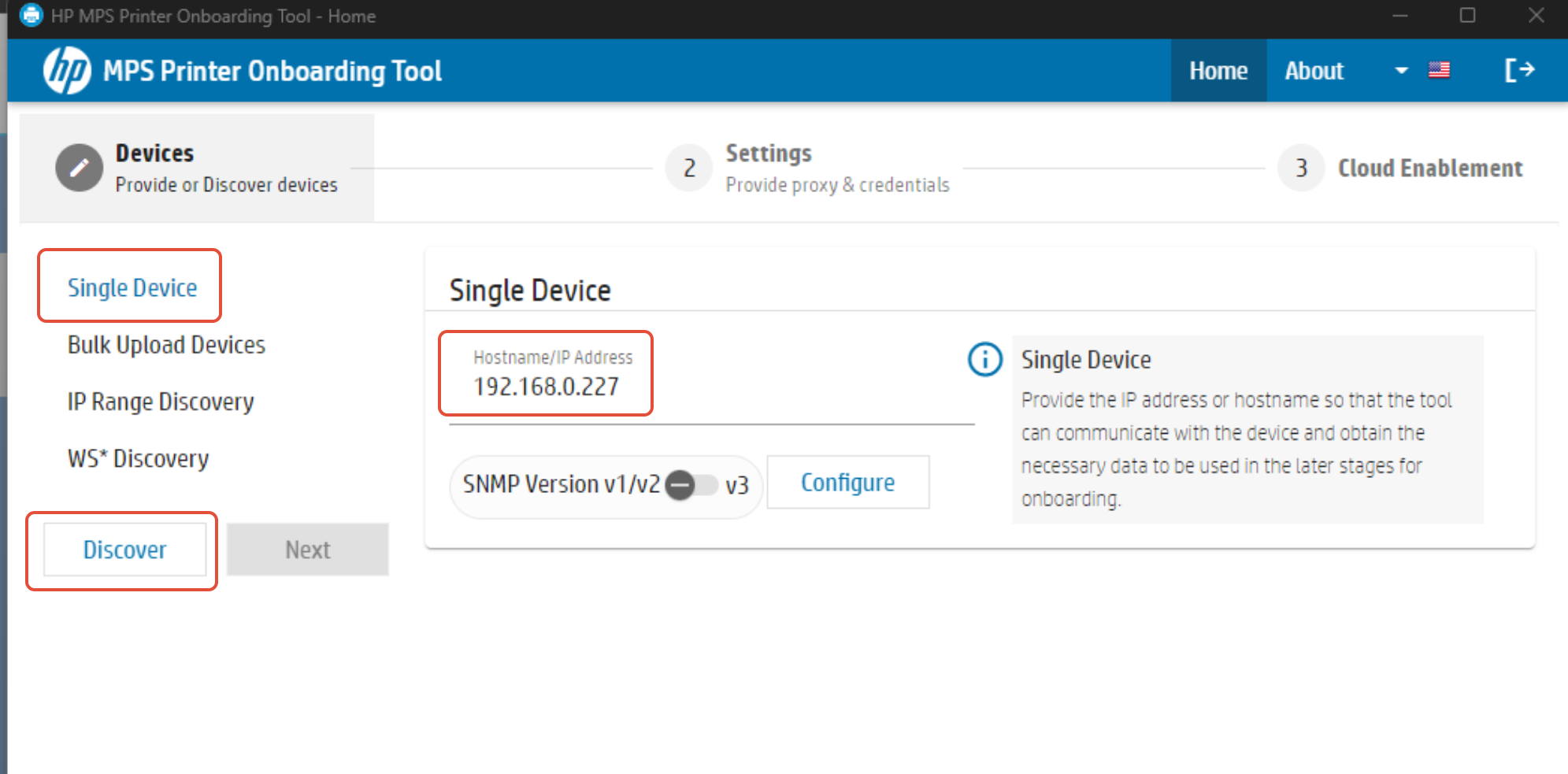The image size is (1568, 774).
Task: Open the Home tab
Action: point(1218,71)
